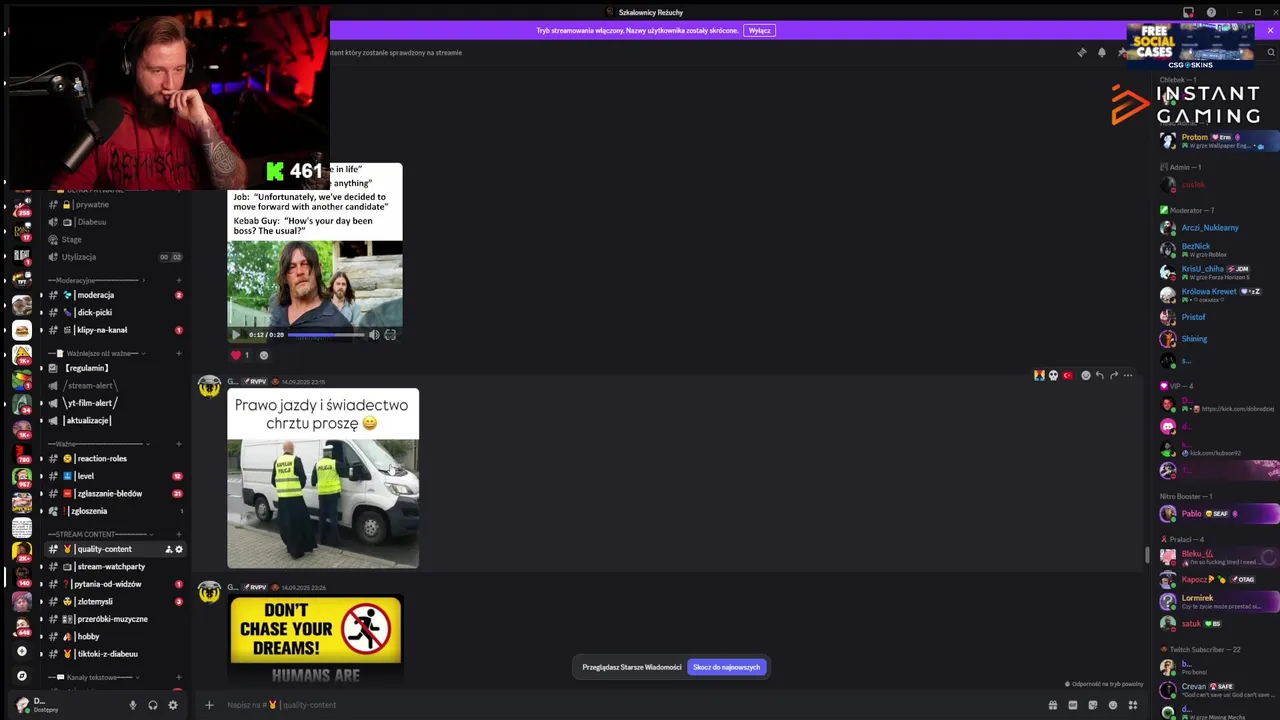React with the Turkish flag emoji
Viewport: 1280px width, 720px height.
click(1067, 375)
